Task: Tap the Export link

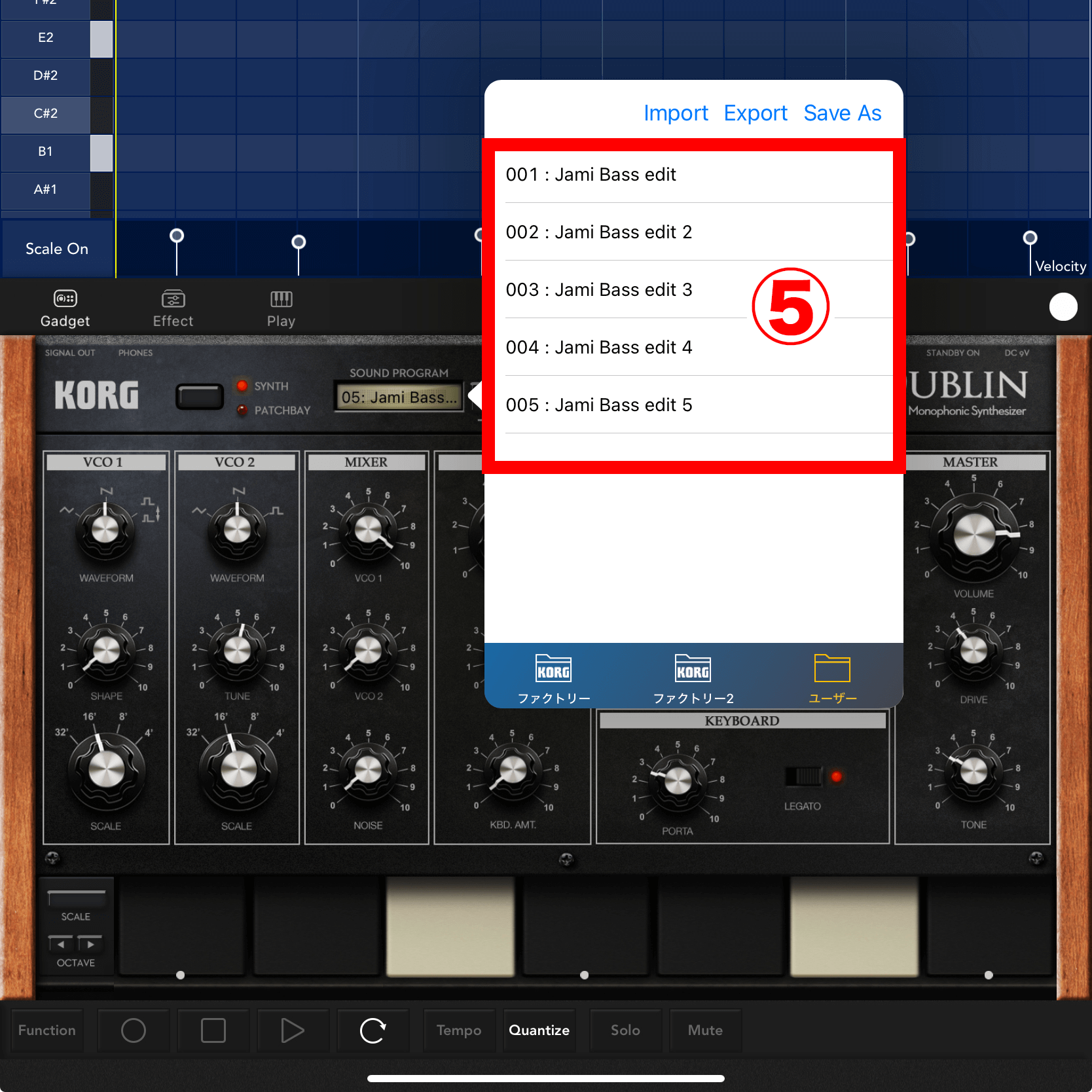Action: click(755, 113)
